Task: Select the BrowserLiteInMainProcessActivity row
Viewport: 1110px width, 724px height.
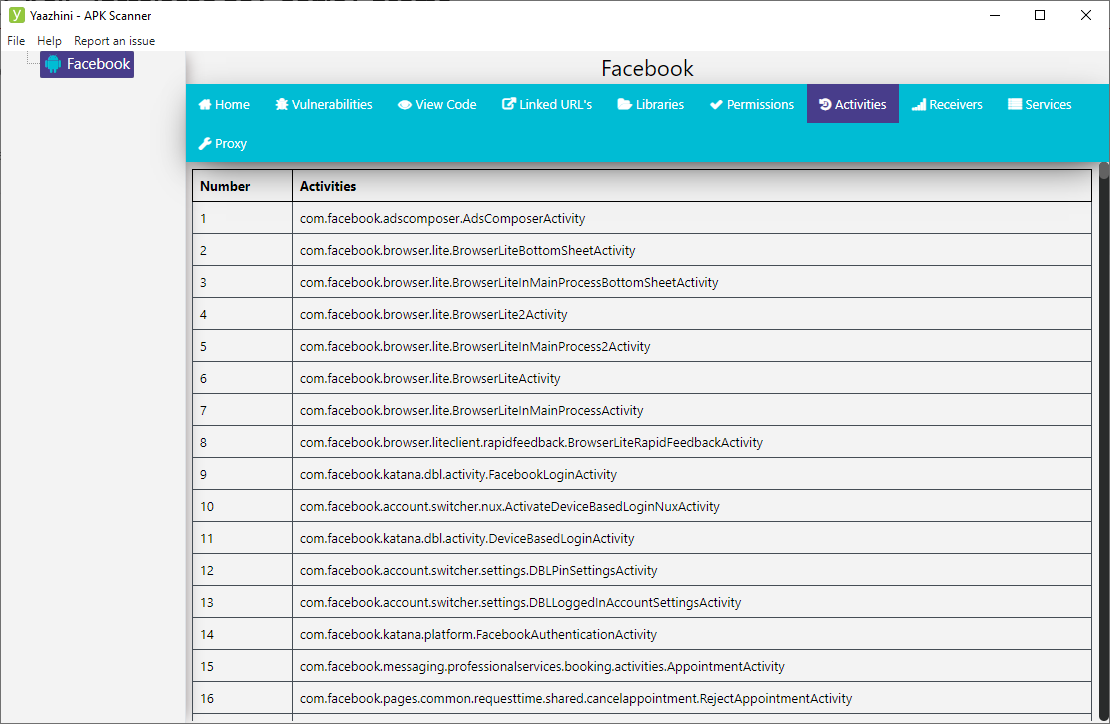Action: tap(642, 410)
